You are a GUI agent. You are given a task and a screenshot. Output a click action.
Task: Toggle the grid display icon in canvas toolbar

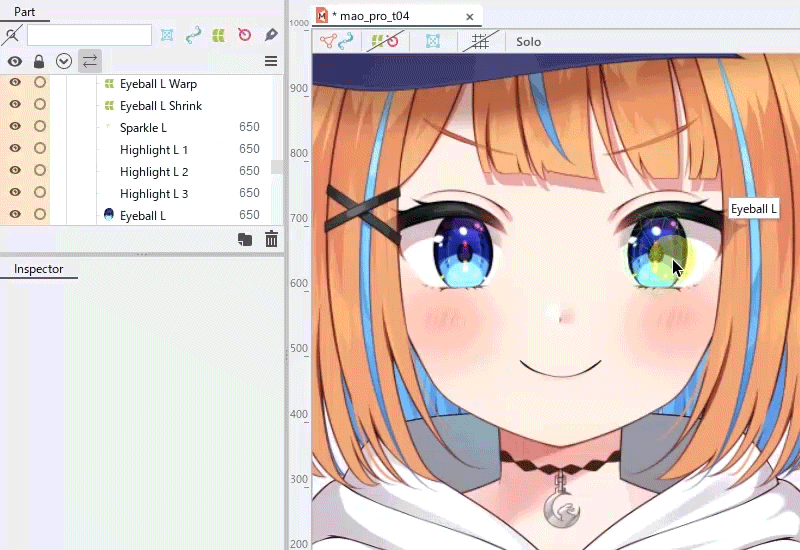point(480,41)
